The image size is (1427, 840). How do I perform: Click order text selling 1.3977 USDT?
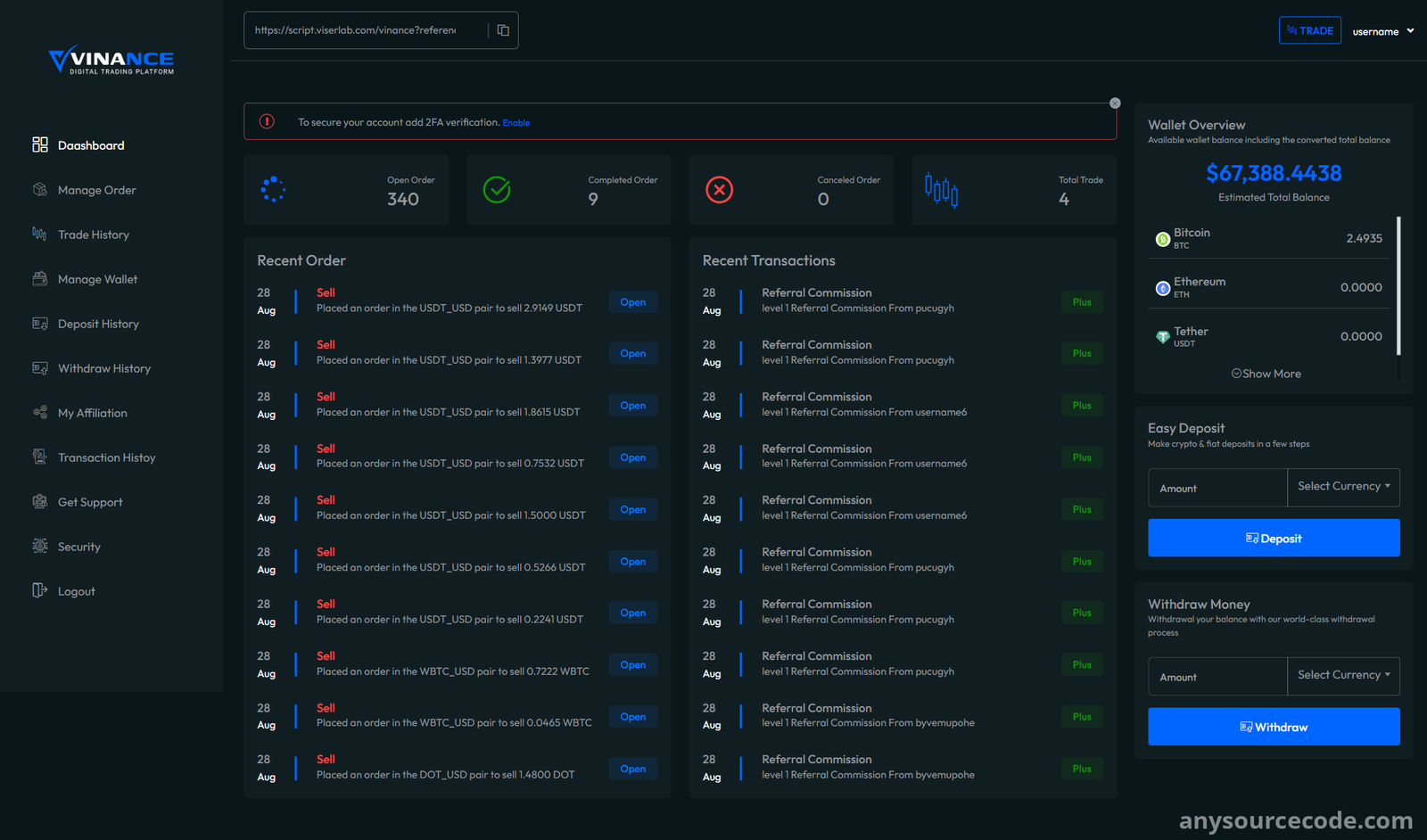click(449, 360)
